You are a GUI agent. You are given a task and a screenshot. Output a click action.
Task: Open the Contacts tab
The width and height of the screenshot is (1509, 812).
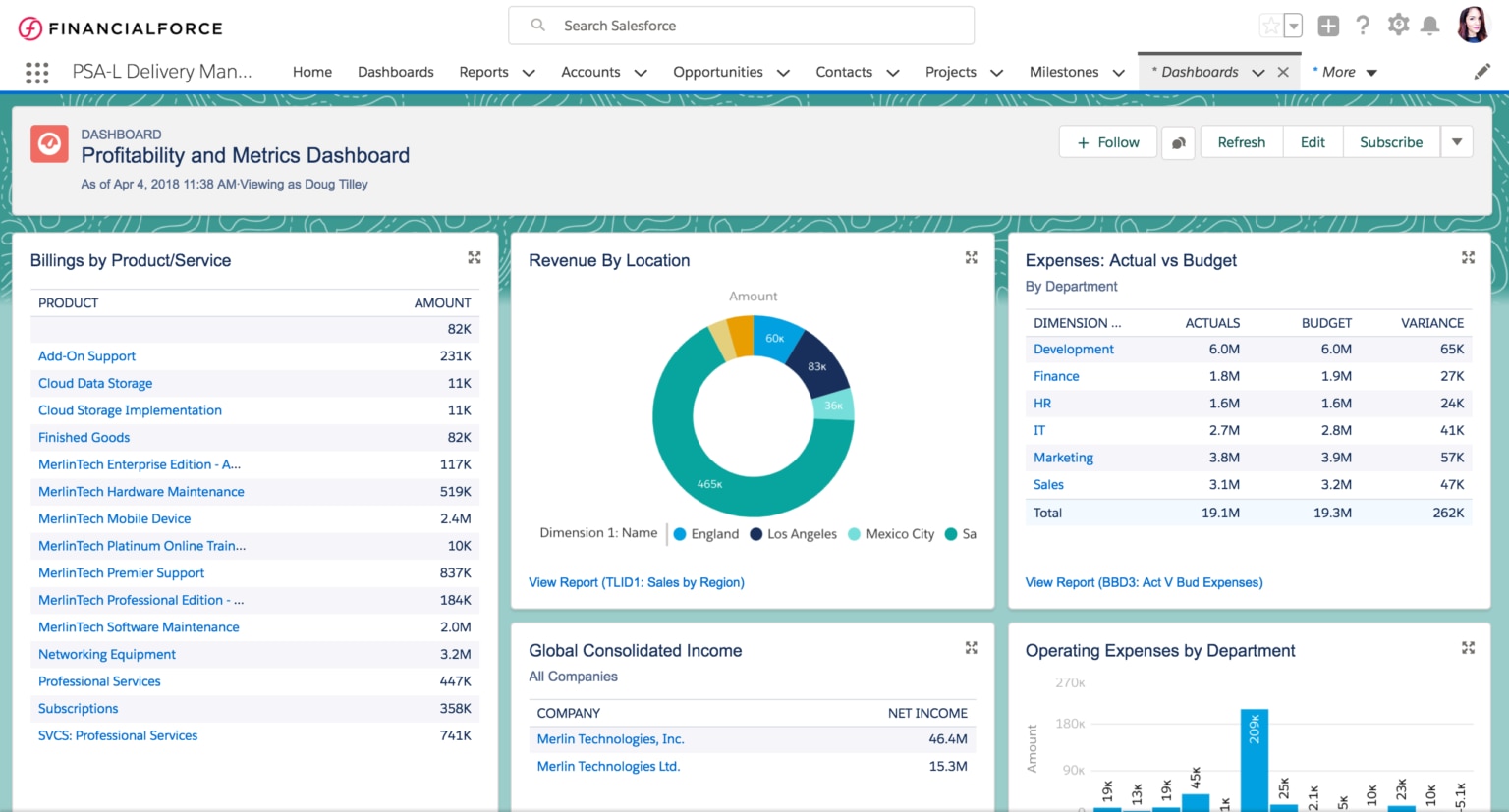[x=844, y=72]
